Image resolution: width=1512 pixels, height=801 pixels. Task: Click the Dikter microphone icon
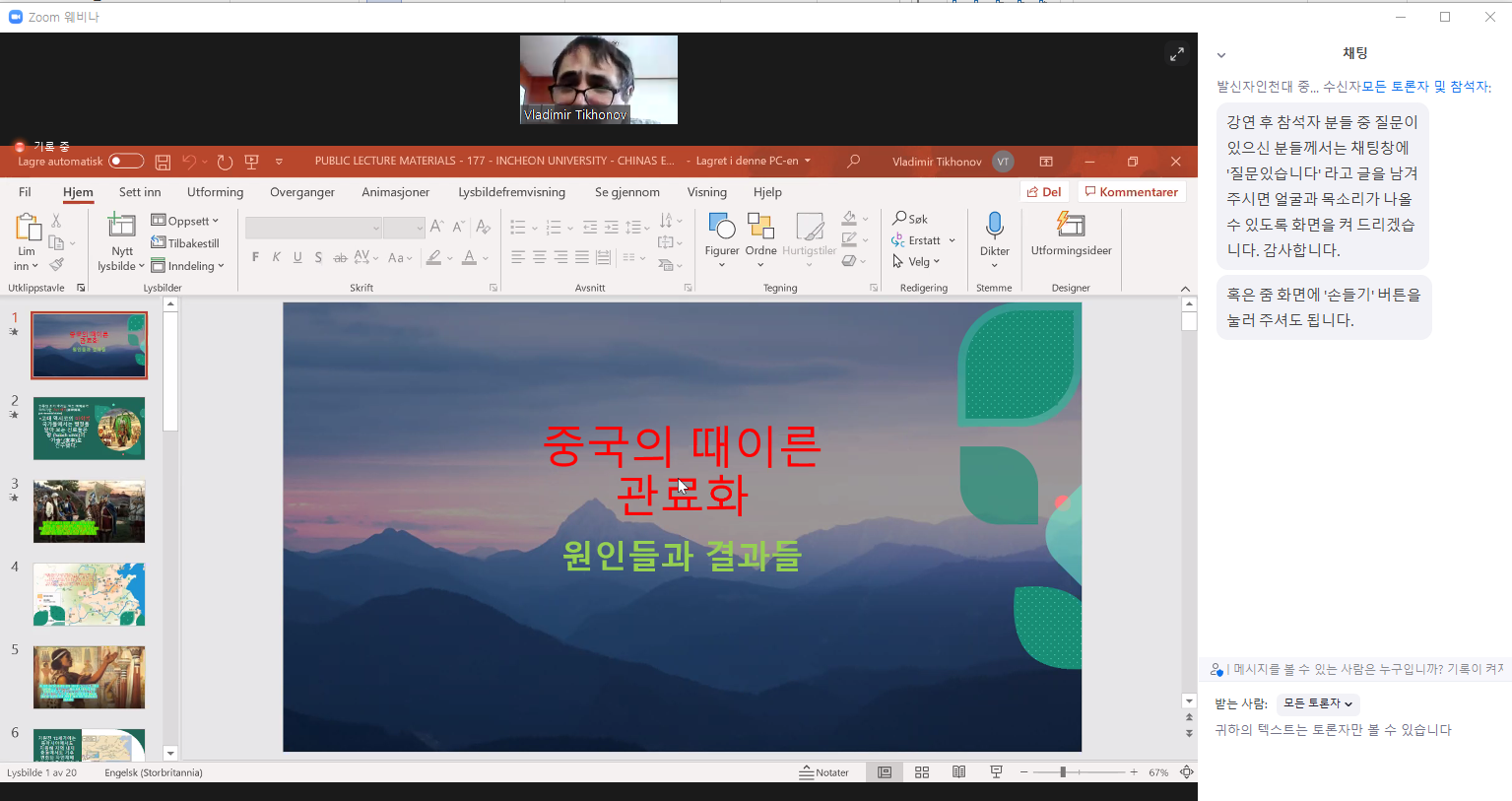pos(995,226)
